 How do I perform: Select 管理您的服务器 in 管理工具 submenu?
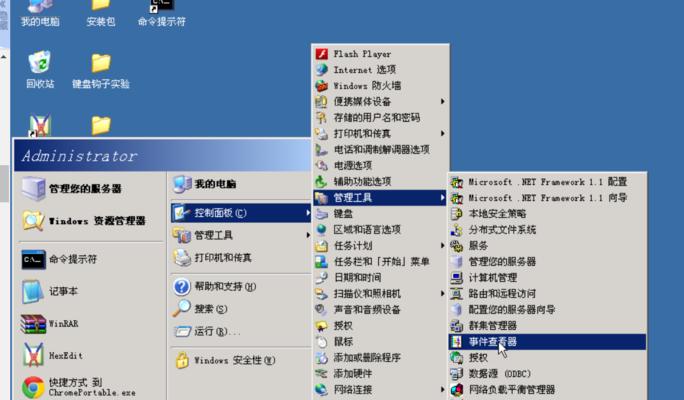pos(547,262)
